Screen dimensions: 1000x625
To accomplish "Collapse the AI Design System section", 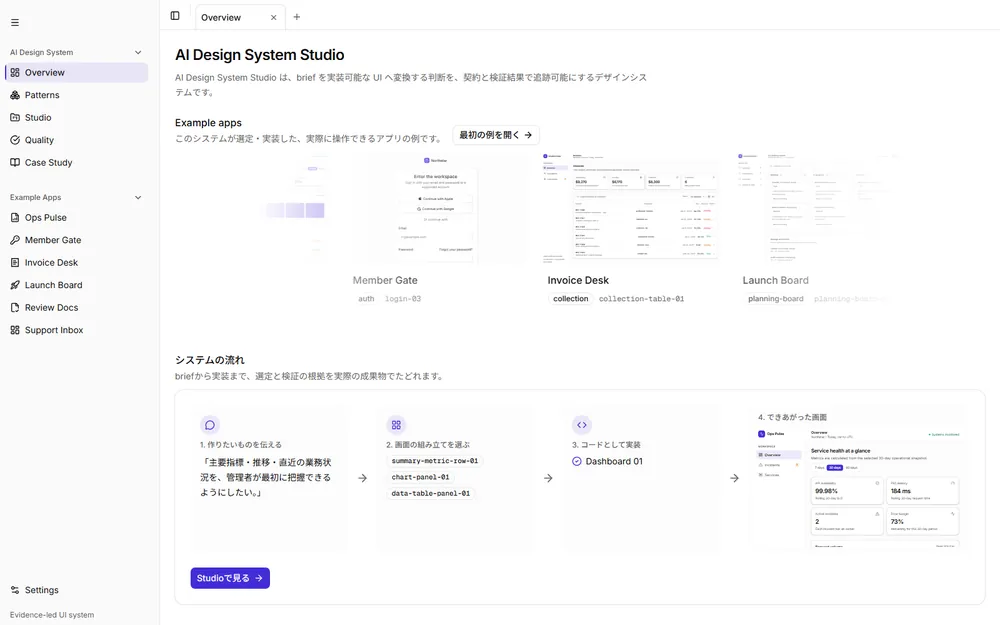I will (x=138, y=52).
